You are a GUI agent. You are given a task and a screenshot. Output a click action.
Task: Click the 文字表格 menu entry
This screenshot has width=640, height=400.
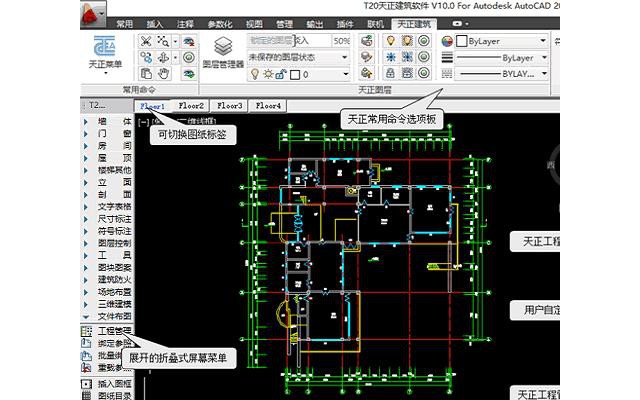(114, 207)
